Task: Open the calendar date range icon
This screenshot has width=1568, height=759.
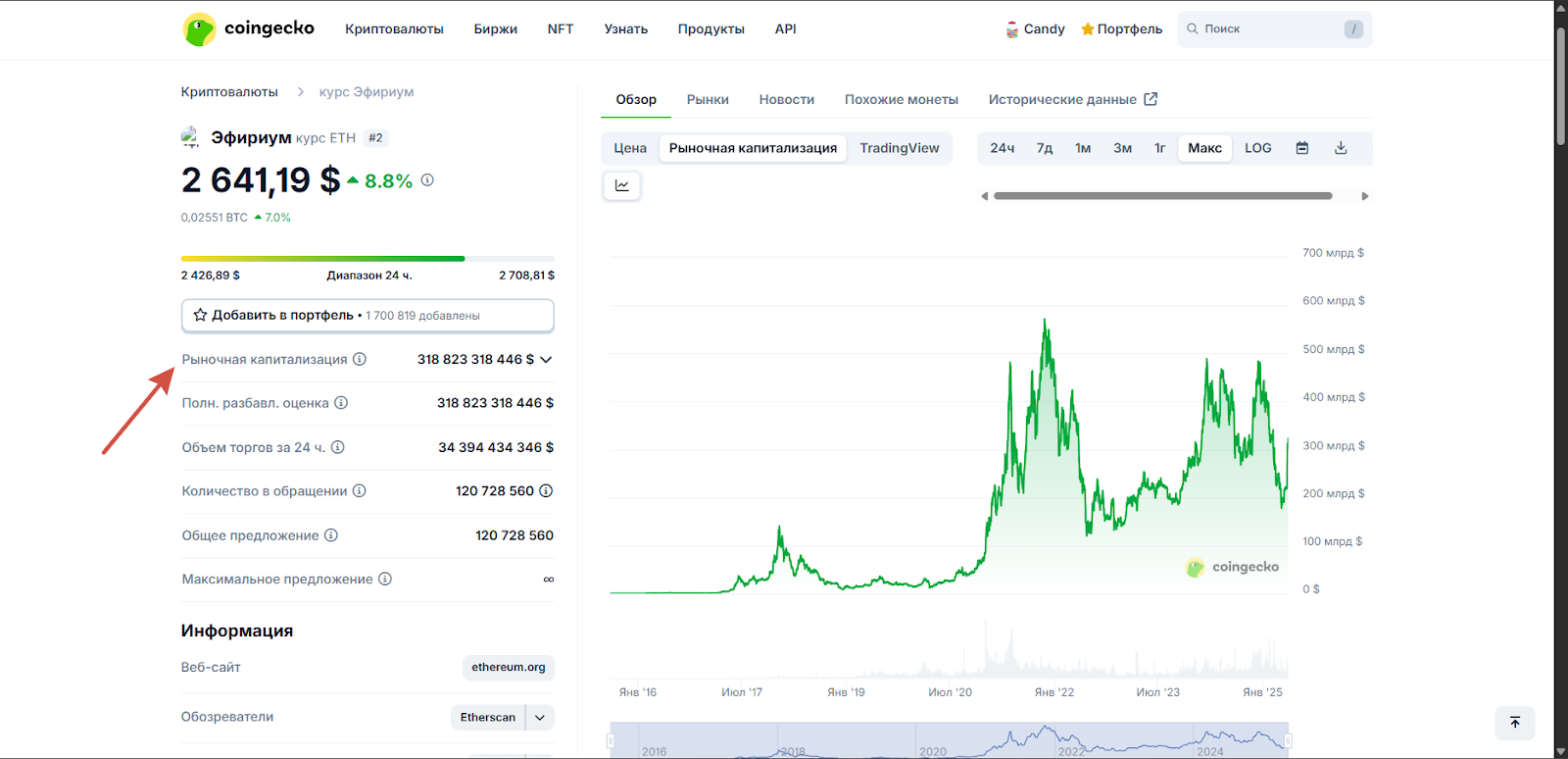Action: click(1302, 148)
